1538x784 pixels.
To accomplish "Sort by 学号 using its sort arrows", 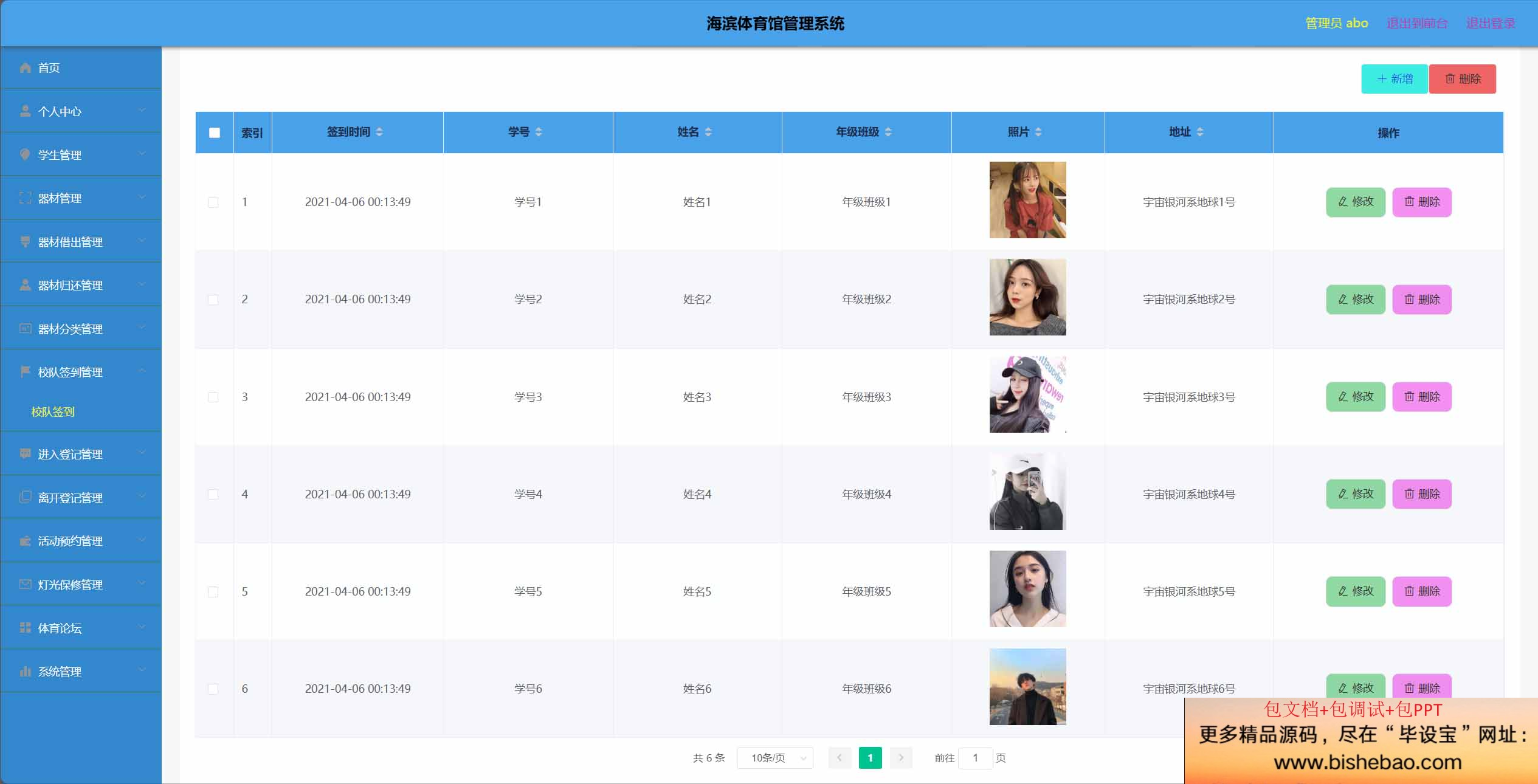I will 539,132.
